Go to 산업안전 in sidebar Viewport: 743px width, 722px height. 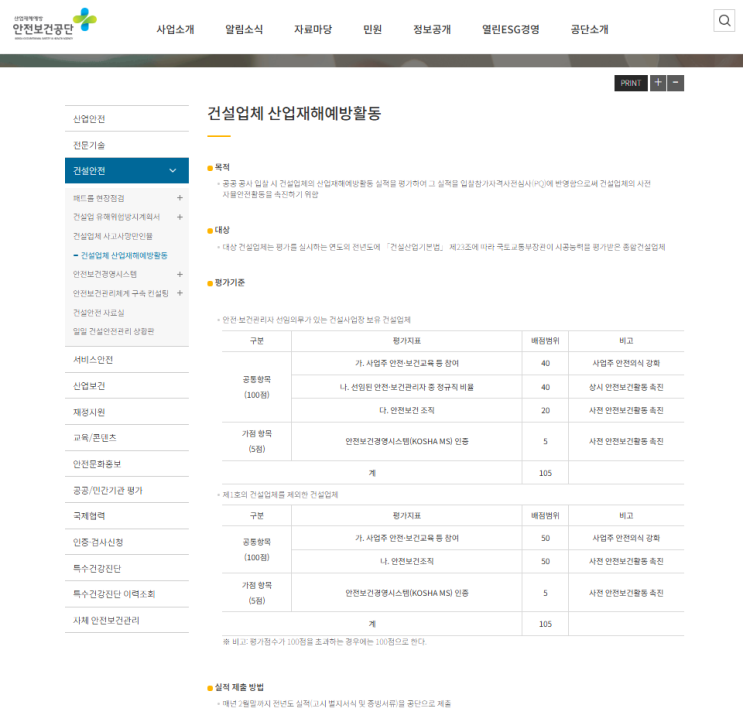click(127, 119)
